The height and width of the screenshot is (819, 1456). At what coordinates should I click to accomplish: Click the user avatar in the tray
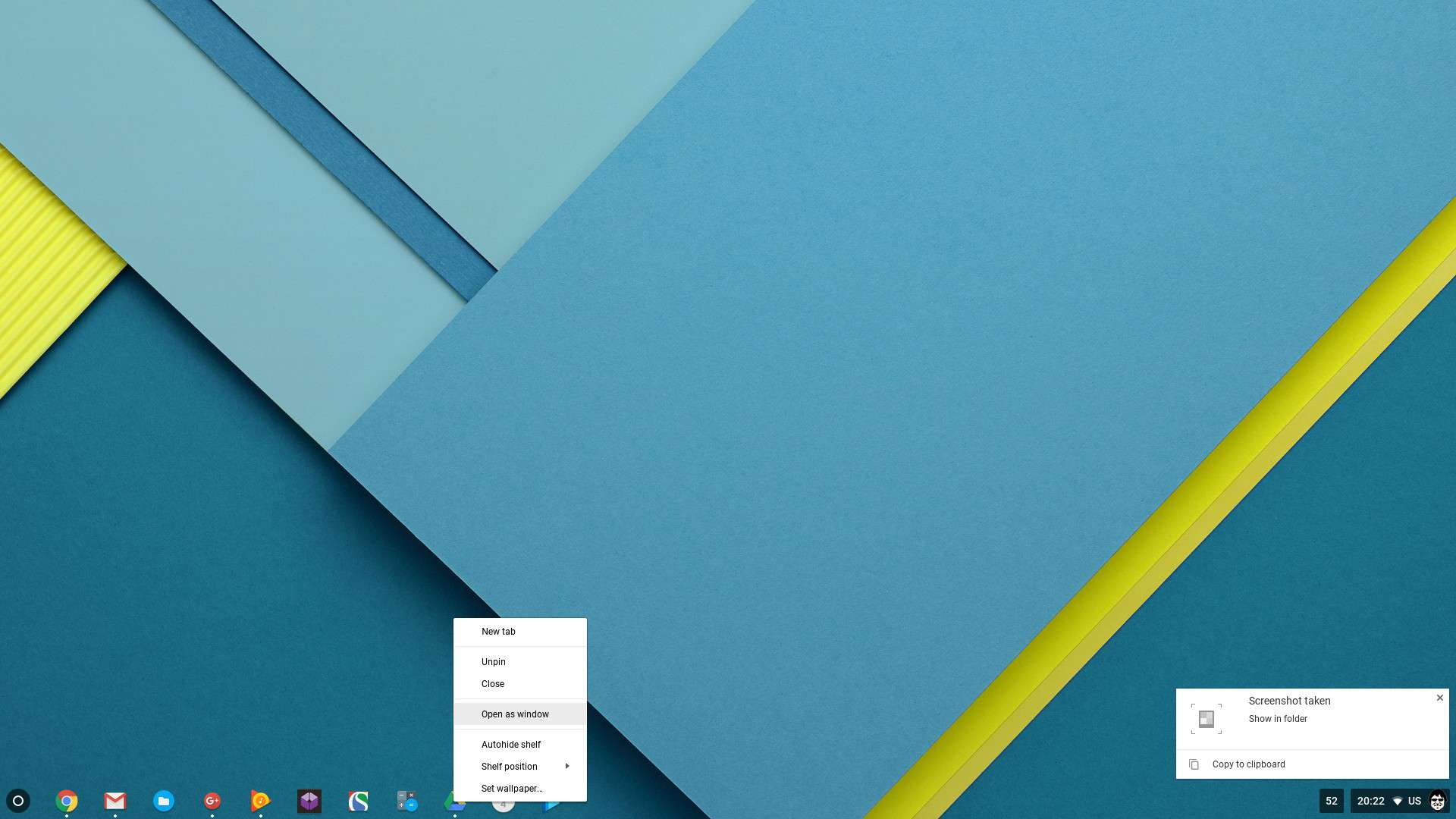click(1438, 801)
